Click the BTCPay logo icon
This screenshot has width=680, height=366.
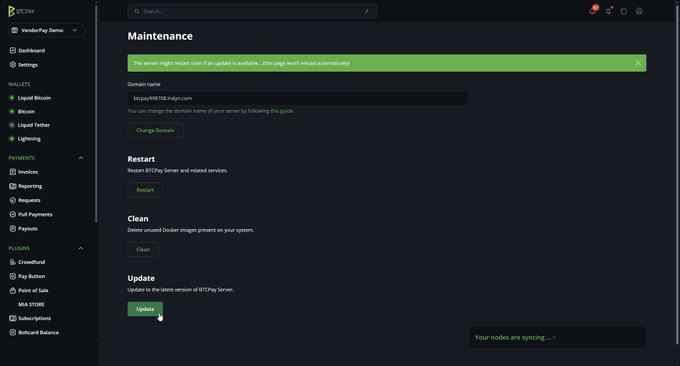click(x=11, y=11)
